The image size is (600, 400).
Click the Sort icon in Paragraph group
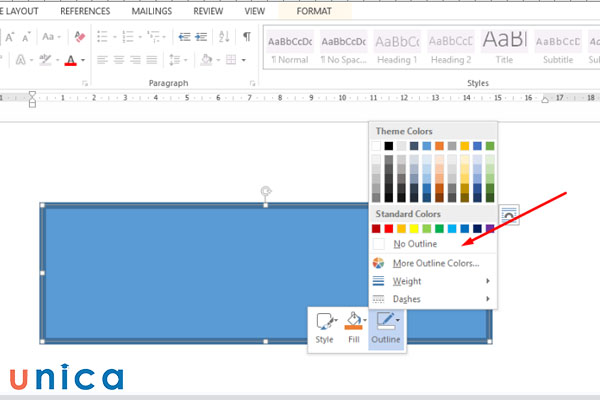pyautogui.click(x=225, y=37)
